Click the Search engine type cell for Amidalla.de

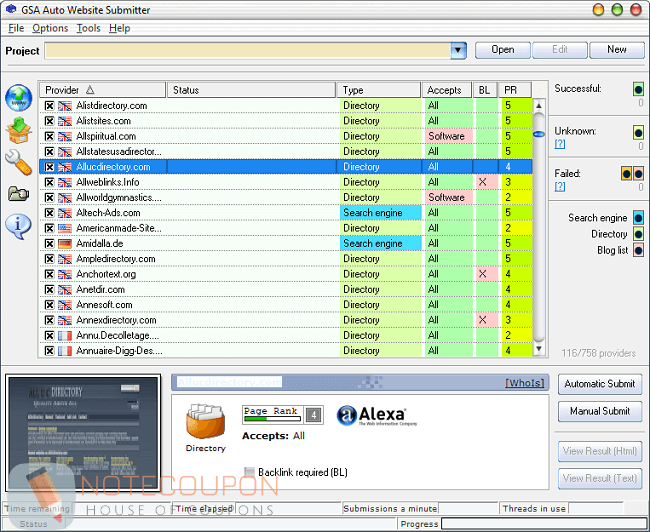381,243
